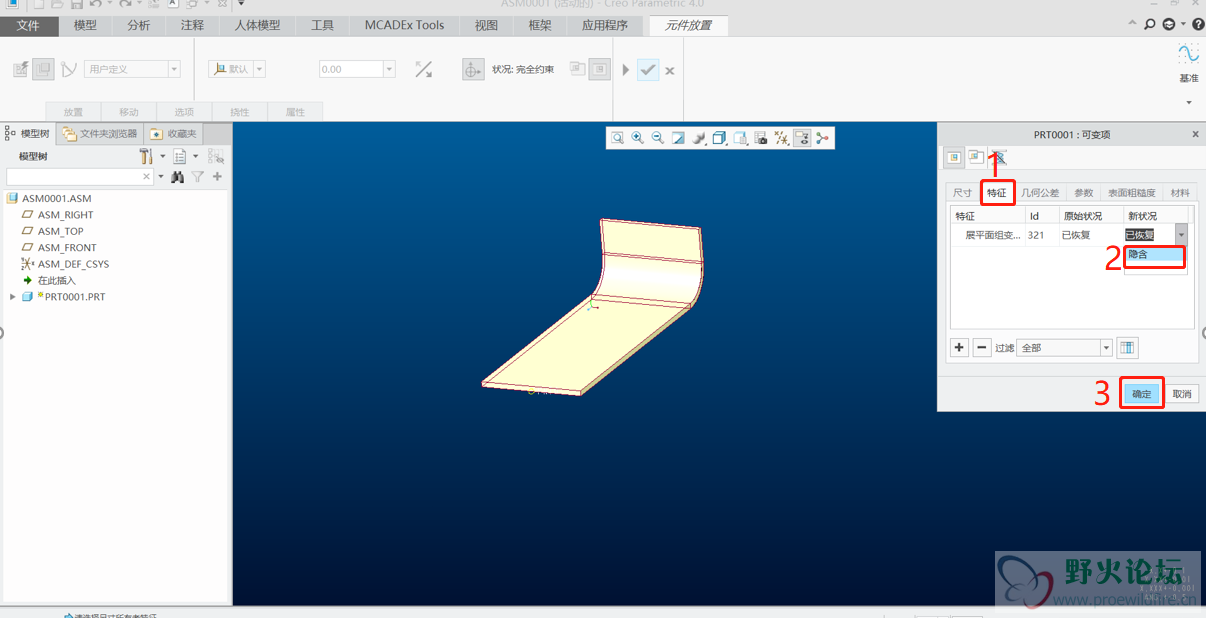Click the Zoom In magnifier icon
The height and width of the screenshot is (618, 1206).
click(x=638, y=138)
